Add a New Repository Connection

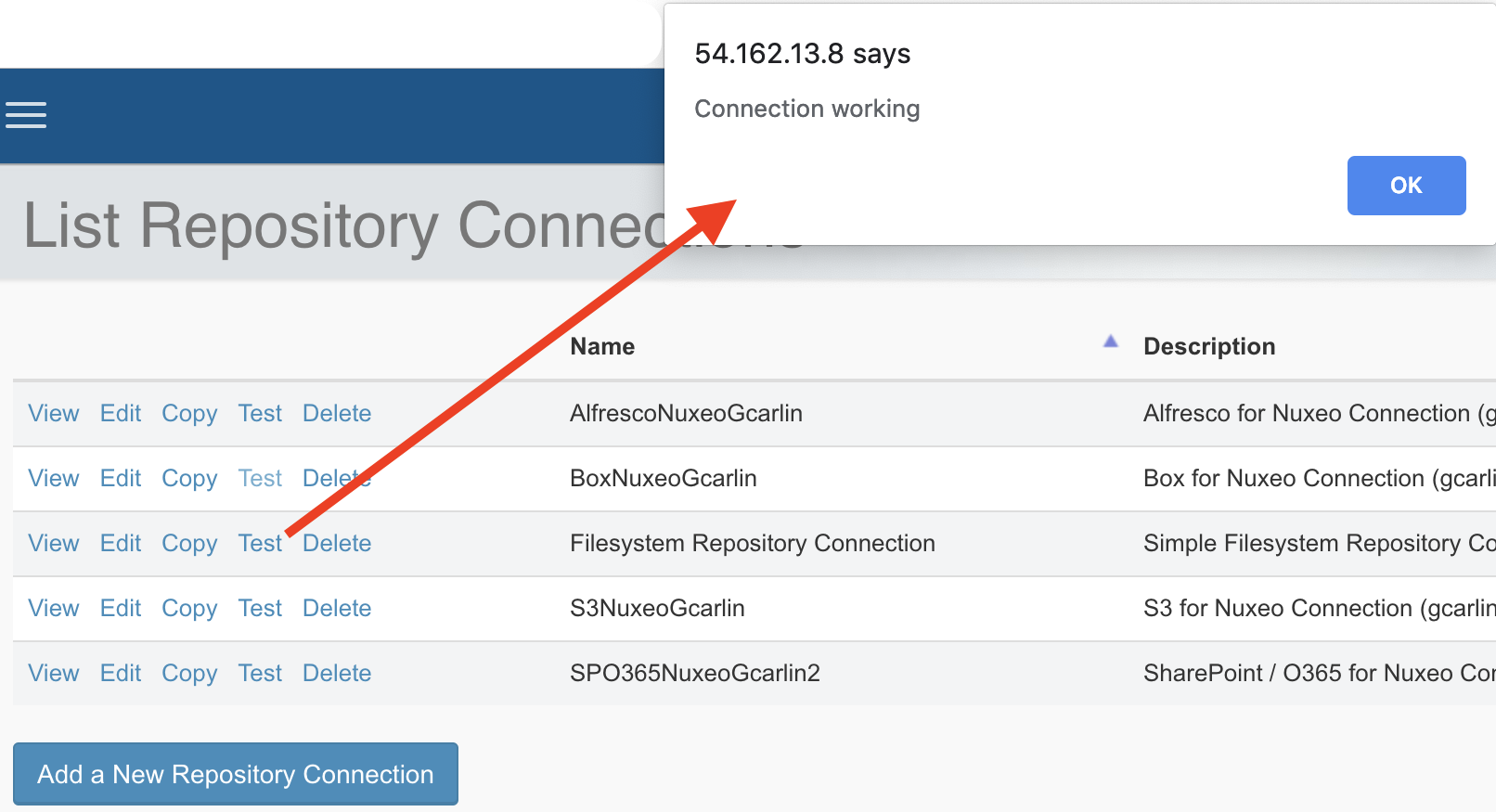[236, 774]
